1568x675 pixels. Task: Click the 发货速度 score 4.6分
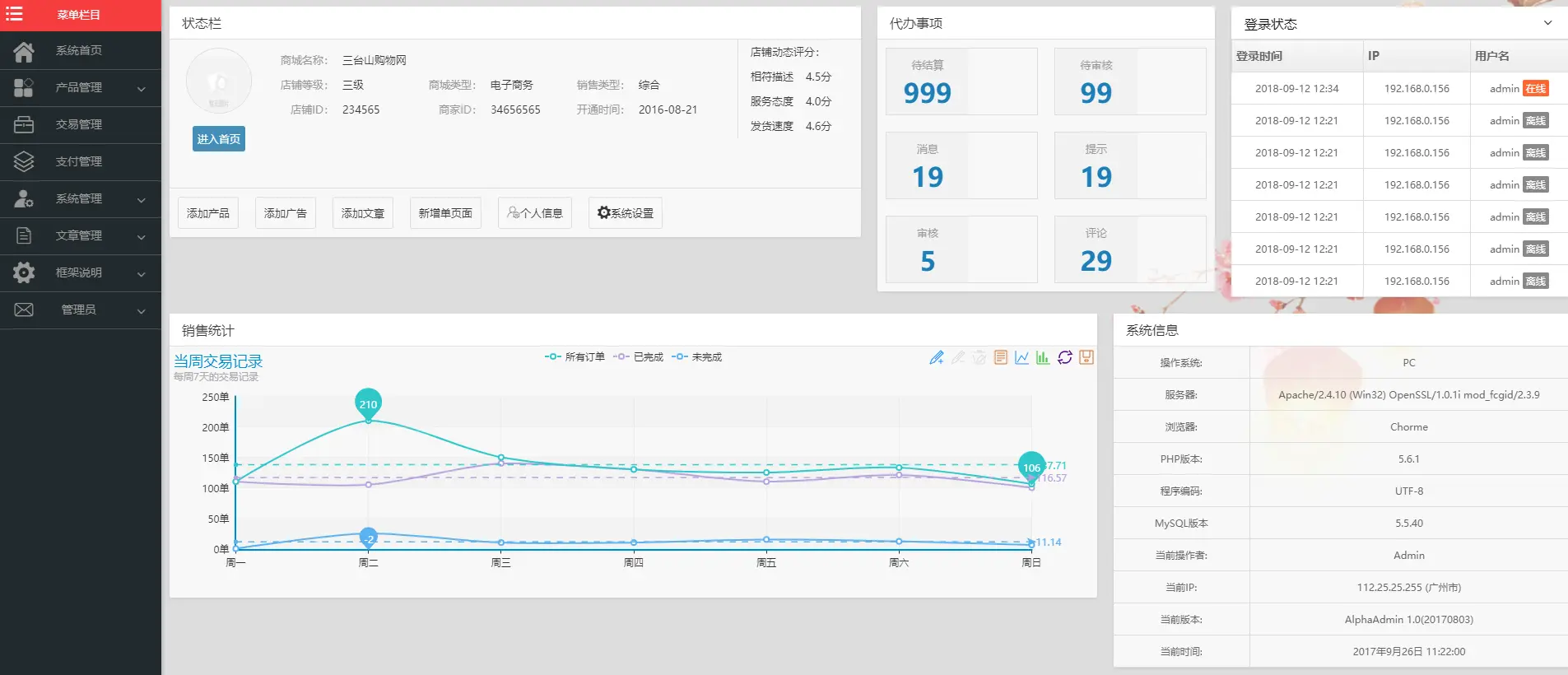click(818, 126)
